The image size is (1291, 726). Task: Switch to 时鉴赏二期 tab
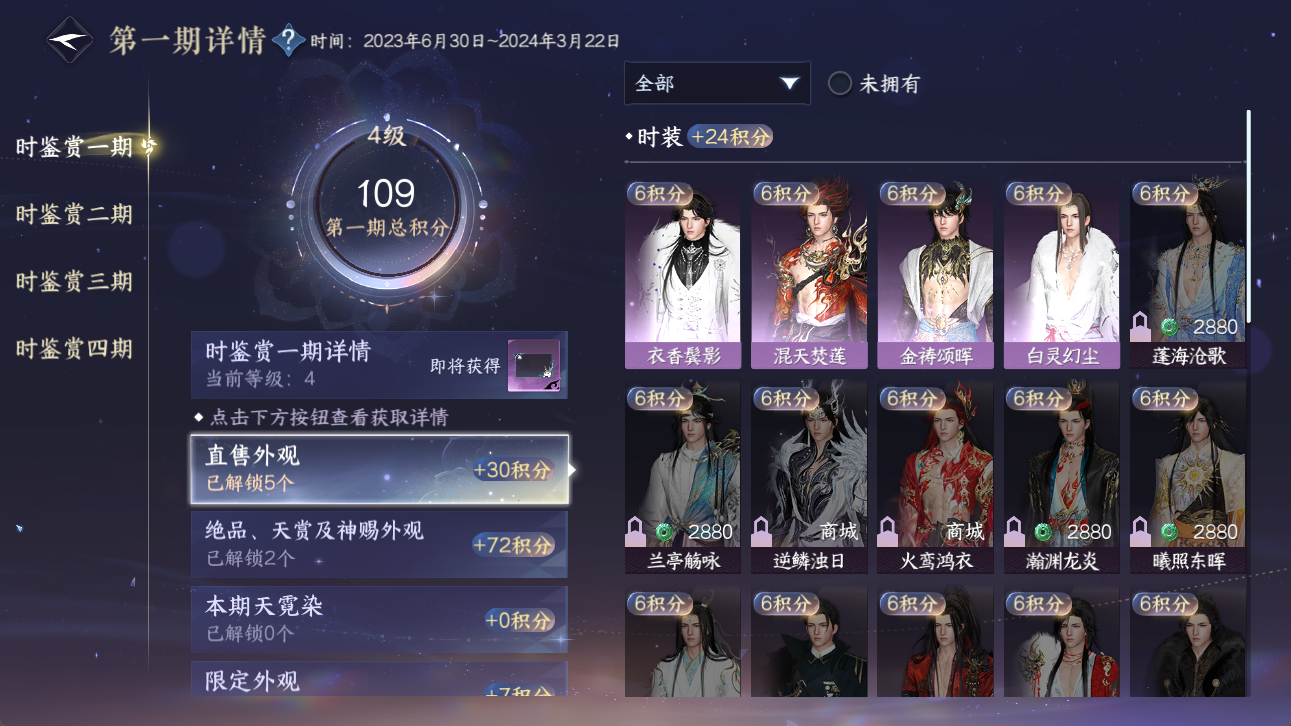(74, 214)
